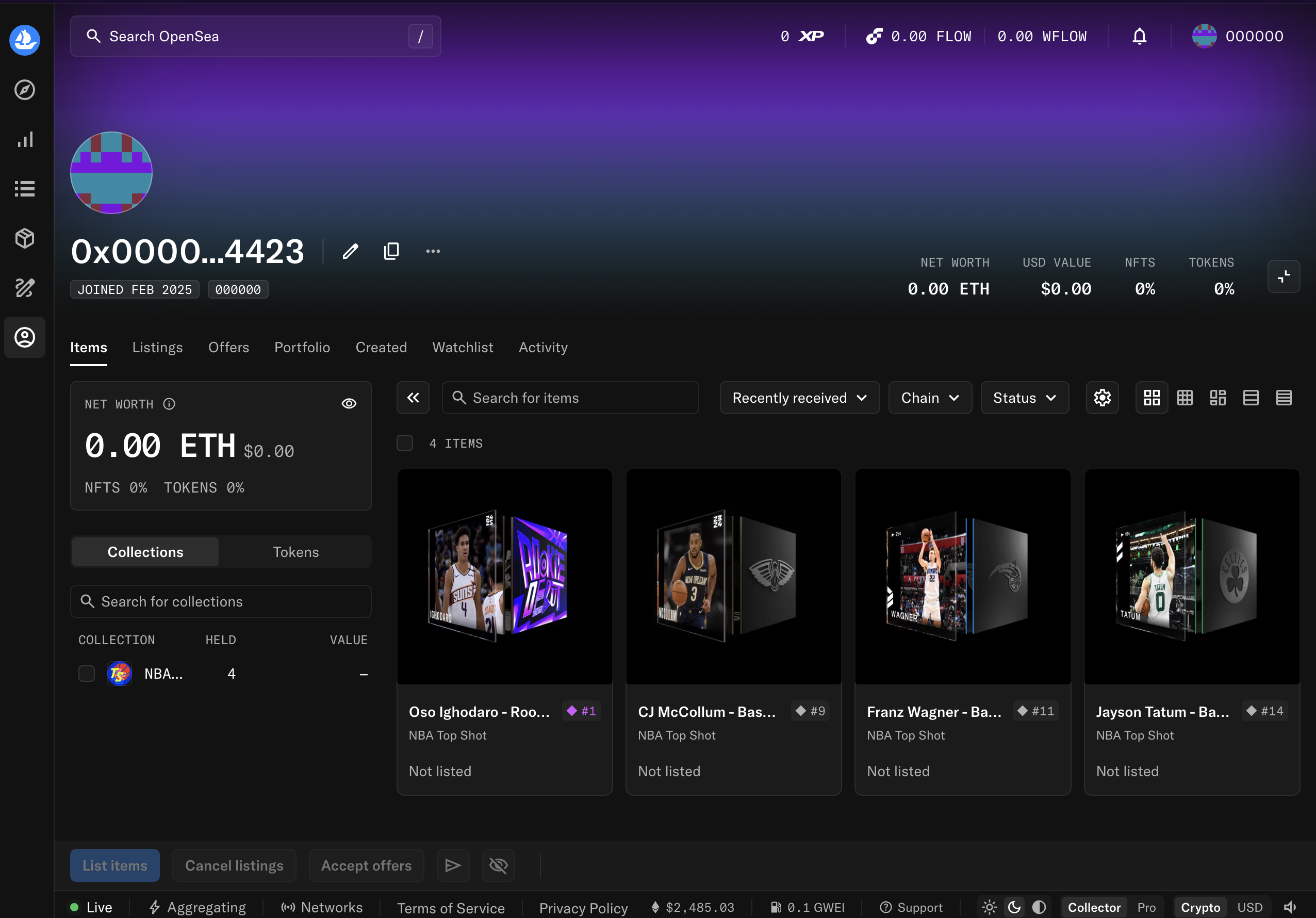
Task: Open the OpenSea home logo
Action: 25,40
